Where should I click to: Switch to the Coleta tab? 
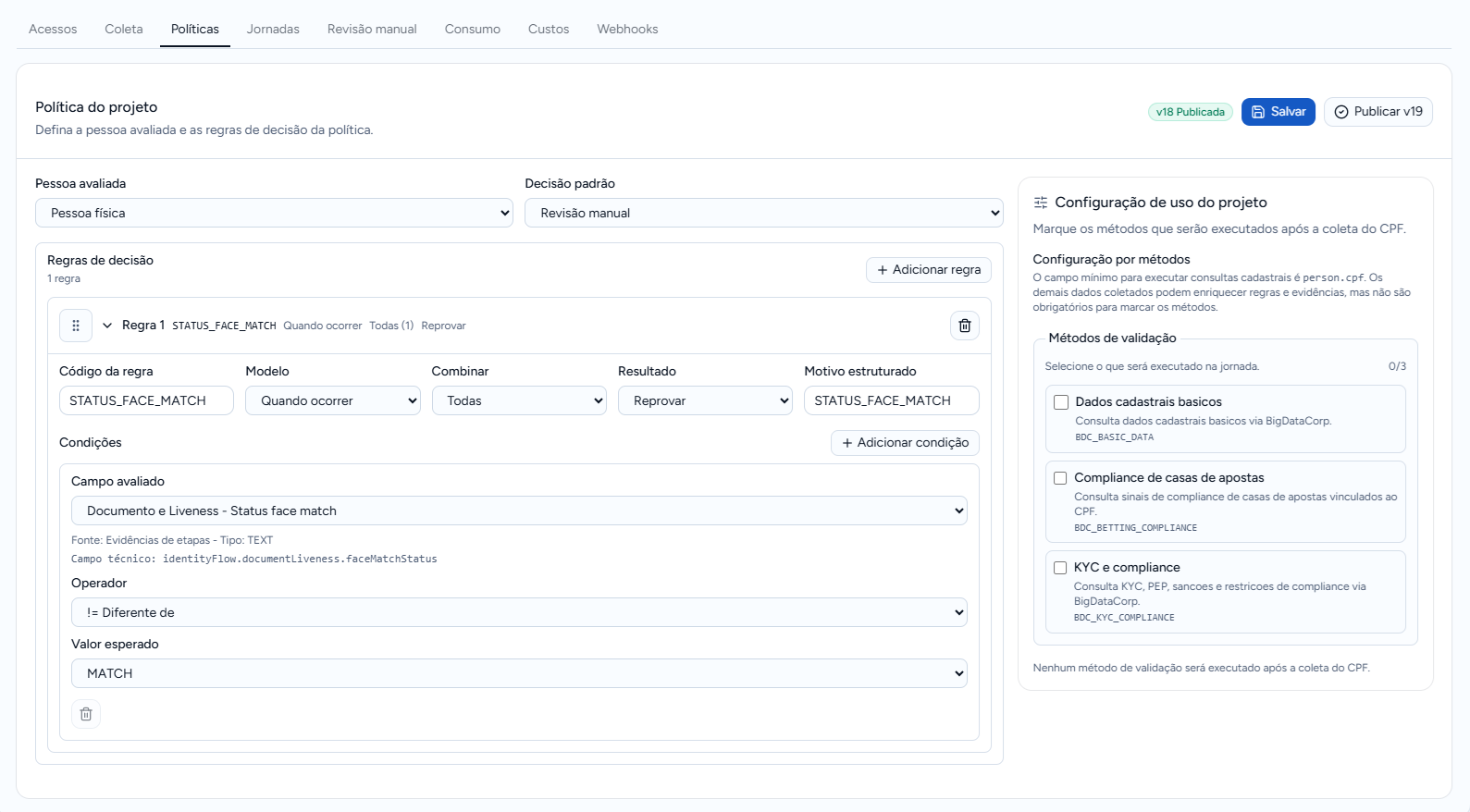pyautogui.click(x=124, y=29)
